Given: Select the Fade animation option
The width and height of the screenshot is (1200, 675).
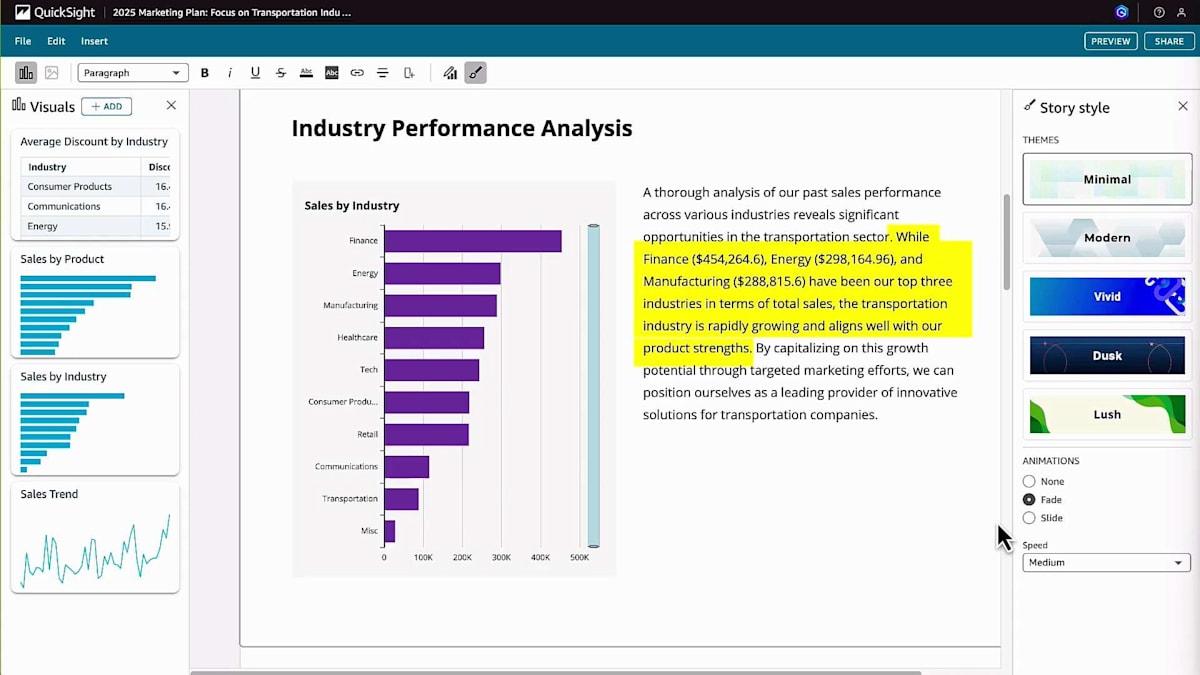Looking at the screenshot, I should pyautogui.click(x=1029, y=499).
